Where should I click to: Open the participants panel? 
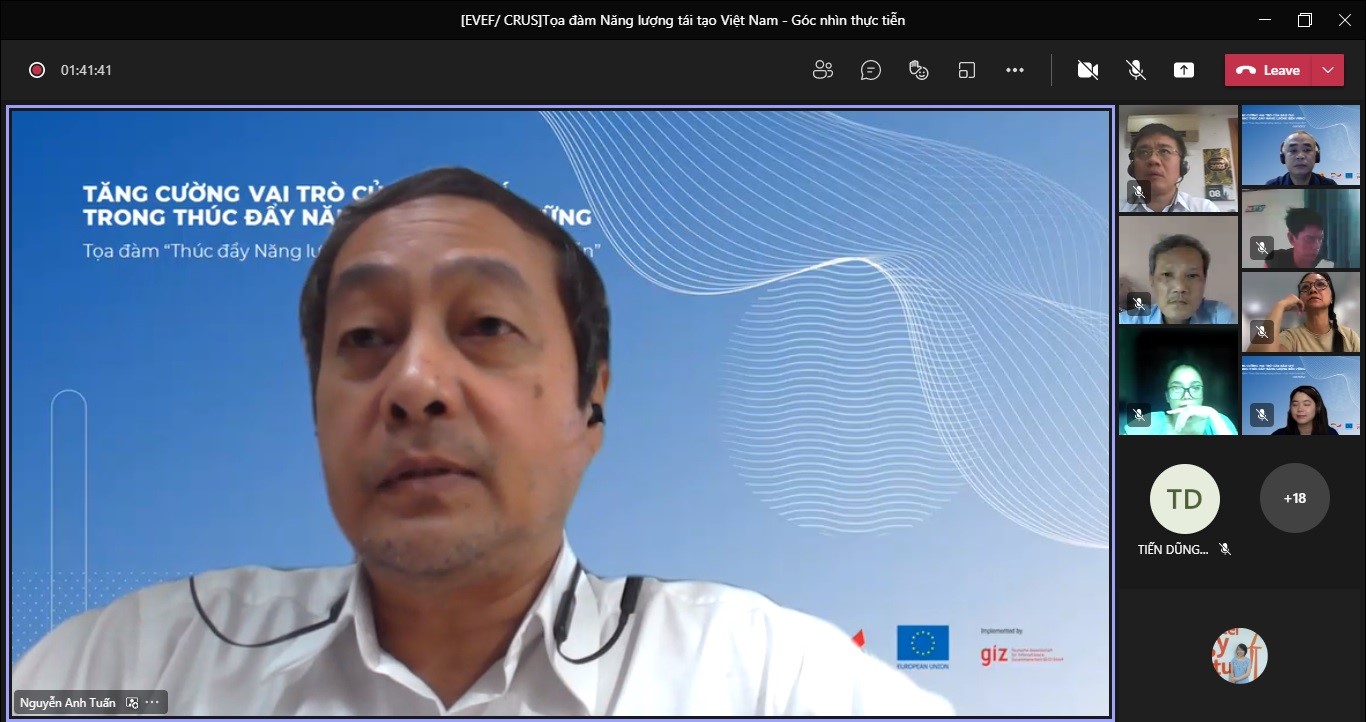point(823,70)
